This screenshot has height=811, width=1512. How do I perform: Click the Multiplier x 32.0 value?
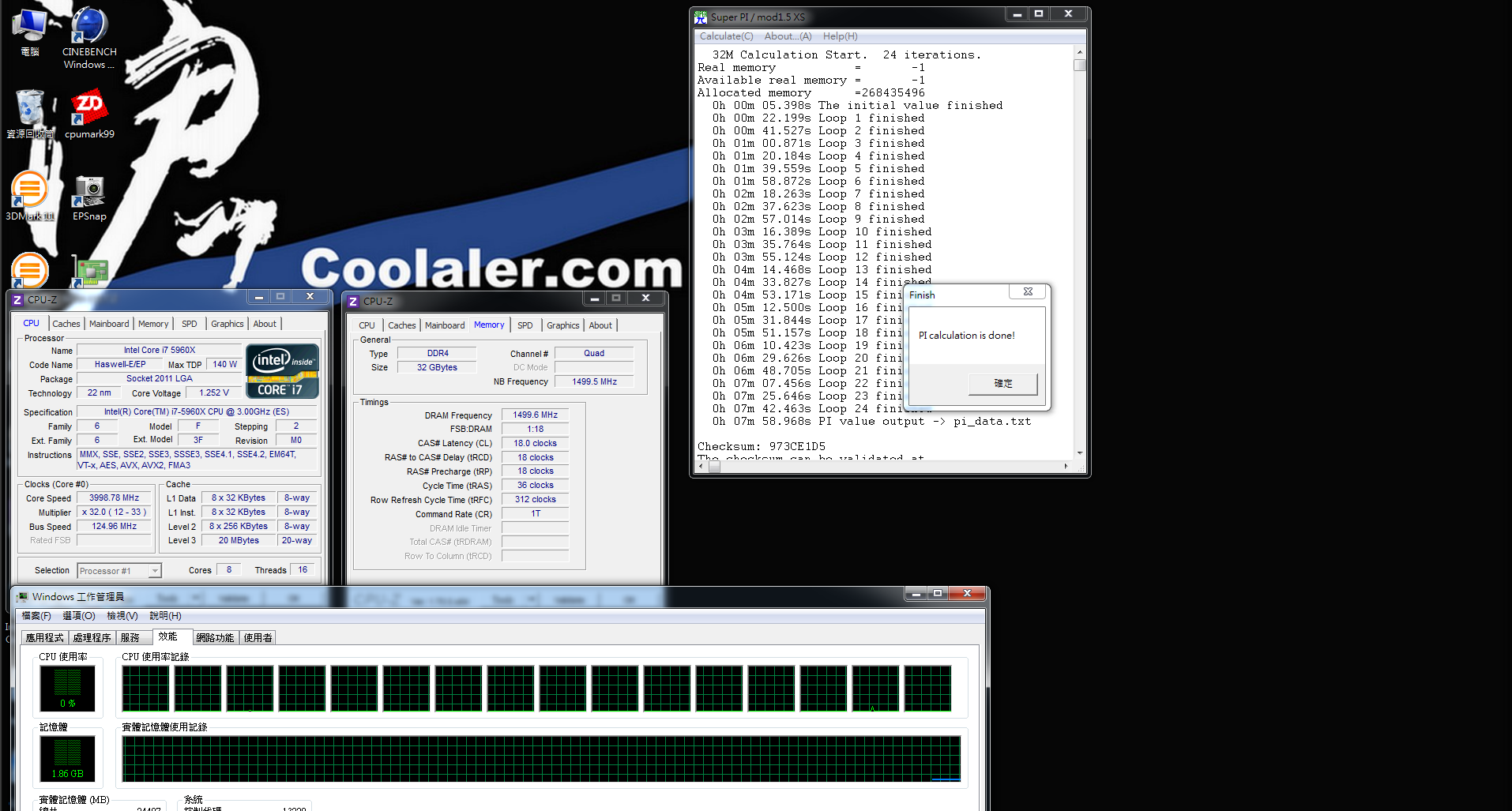pyautogui.click(x=114, y=513)
